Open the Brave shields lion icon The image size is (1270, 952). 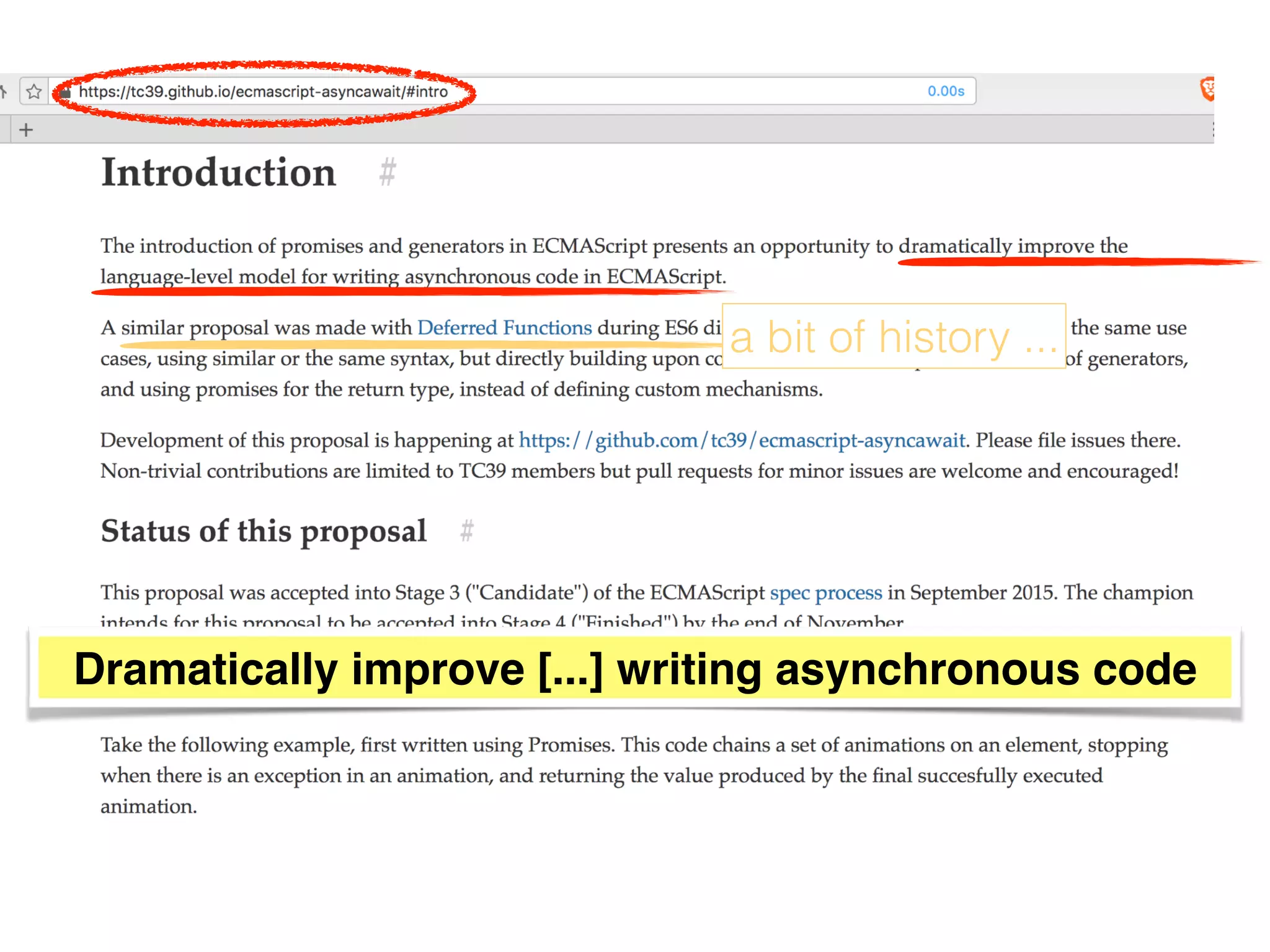(x=1207, y=90)
